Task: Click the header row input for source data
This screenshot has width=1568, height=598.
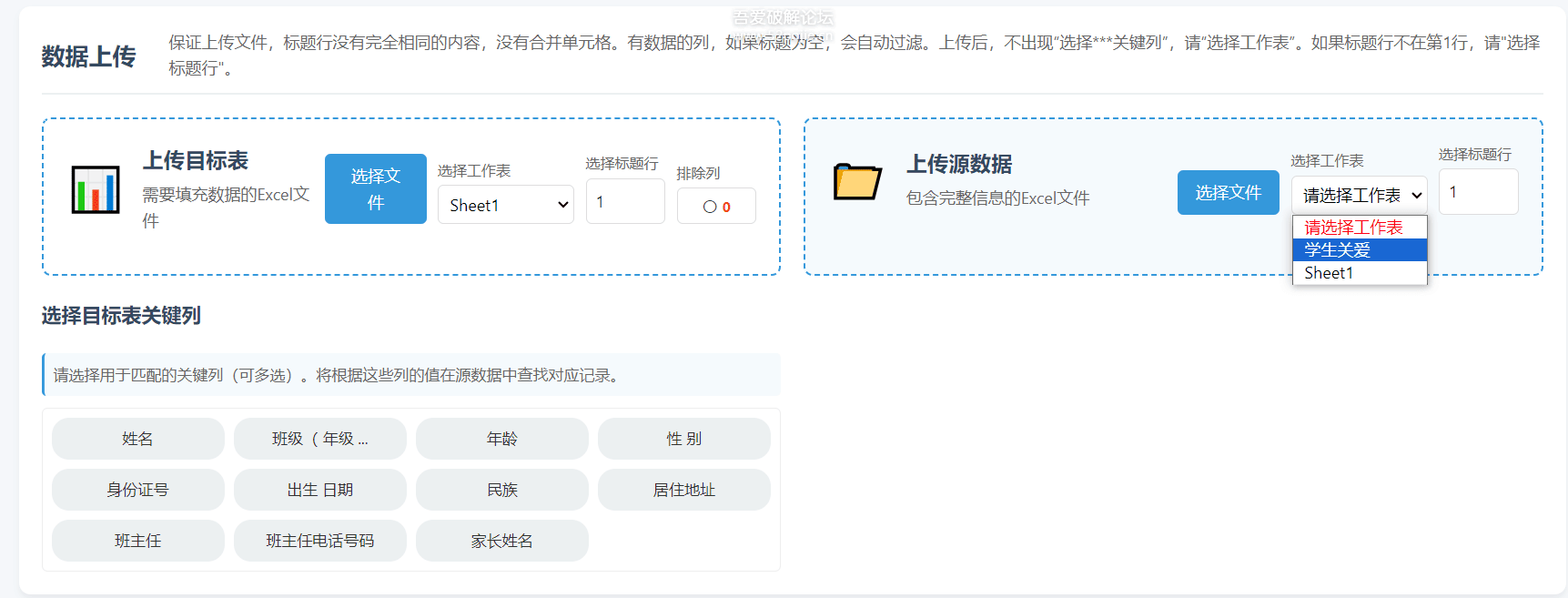Action: (x=1477, y=192)
